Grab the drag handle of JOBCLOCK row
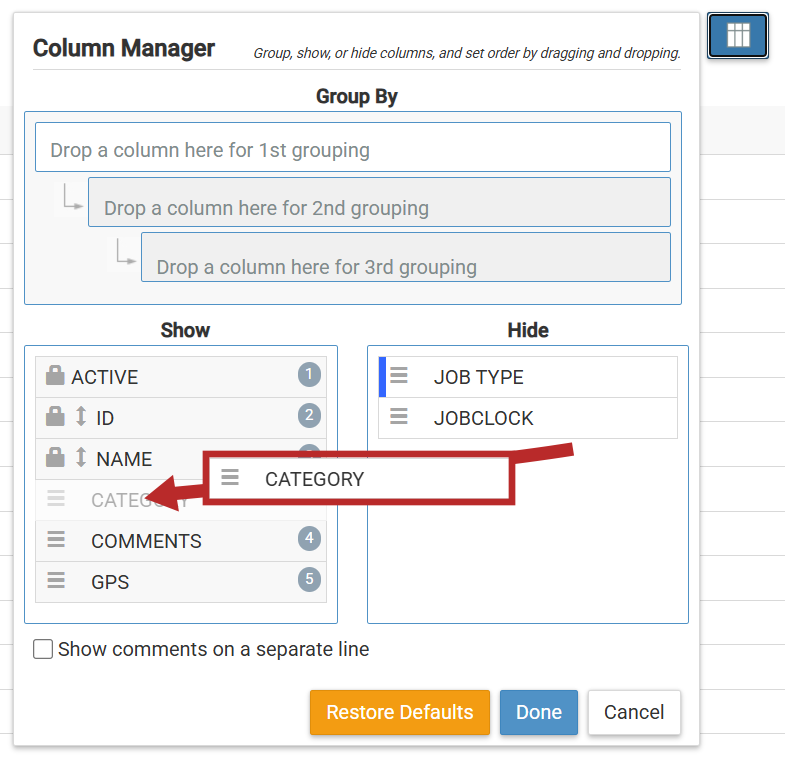The height and width of the screenshot is (762, 785). [x=399, y=416]
